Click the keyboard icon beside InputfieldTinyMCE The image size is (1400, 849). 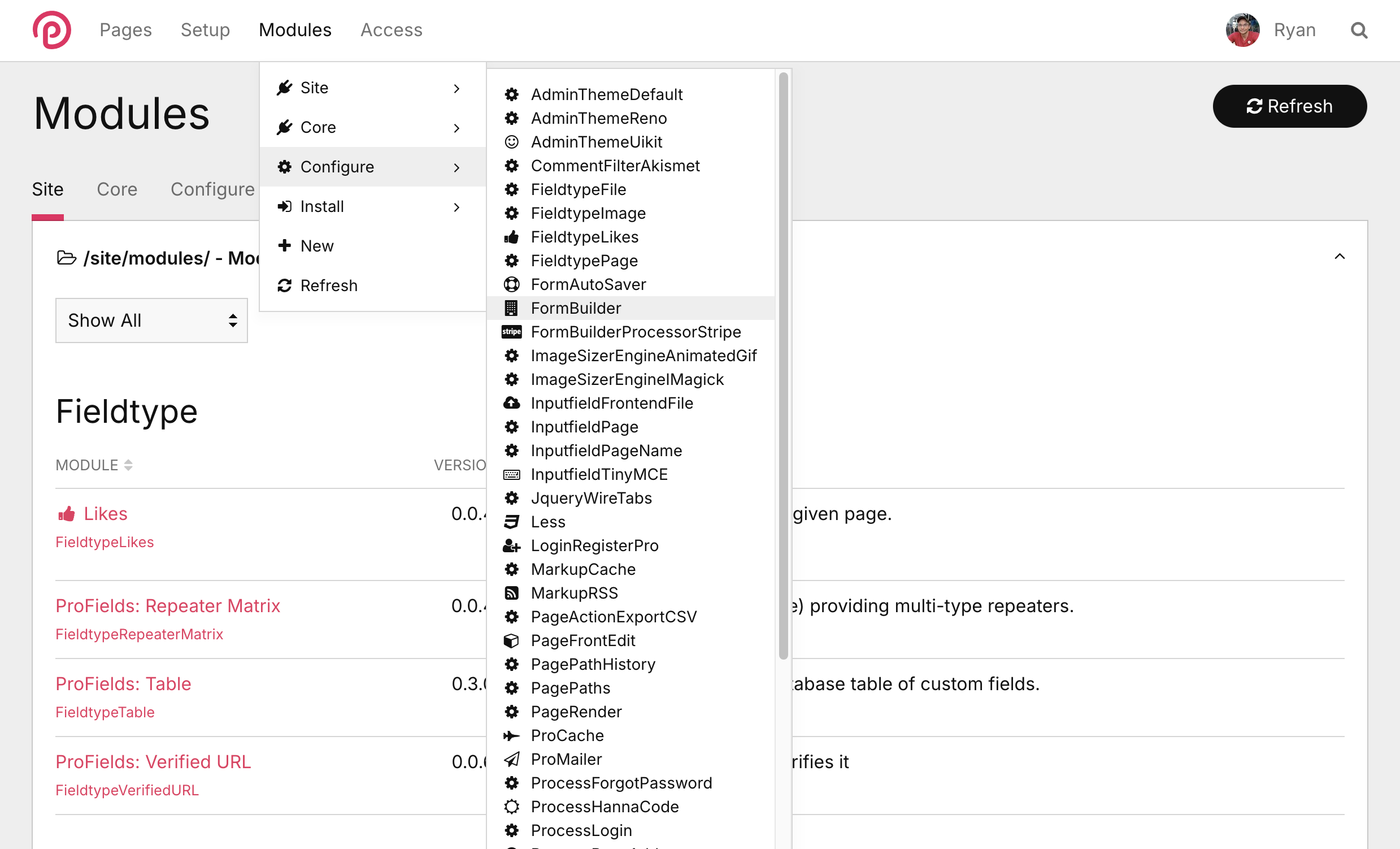point(511,474)
